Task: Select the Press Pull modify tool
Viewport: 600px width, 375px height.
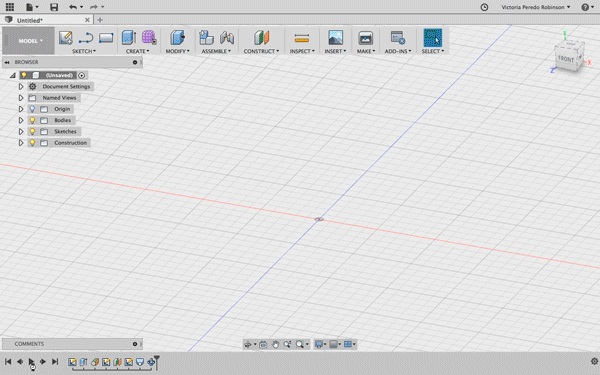Action: pyautogui.click(x=178, y=38)
